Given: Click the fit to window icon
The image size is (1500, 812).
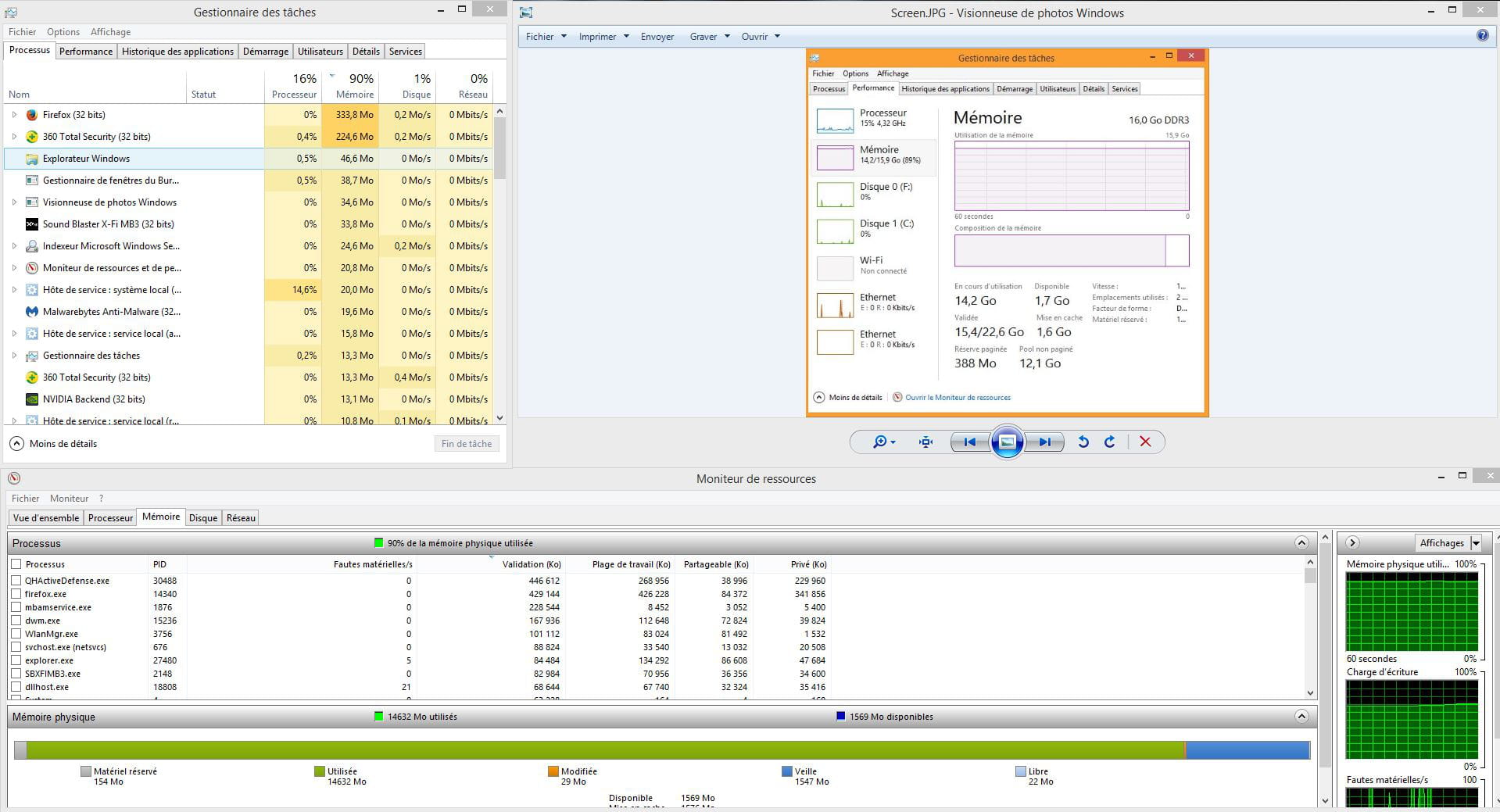Looking at the screenshot, I should 926,442.
